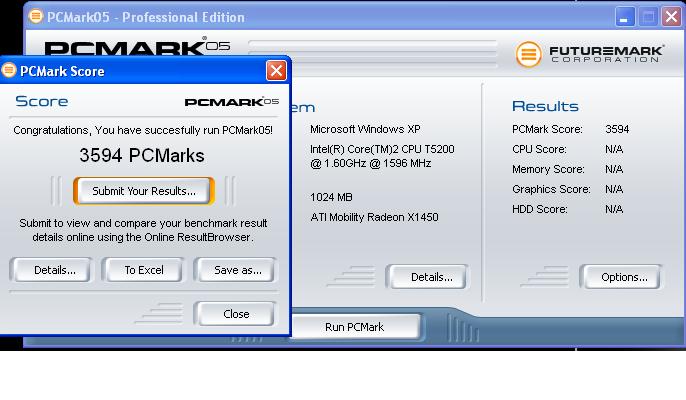Click the 'Memory Score:' label
Screen dimensions: 686x400
(548, 169)
